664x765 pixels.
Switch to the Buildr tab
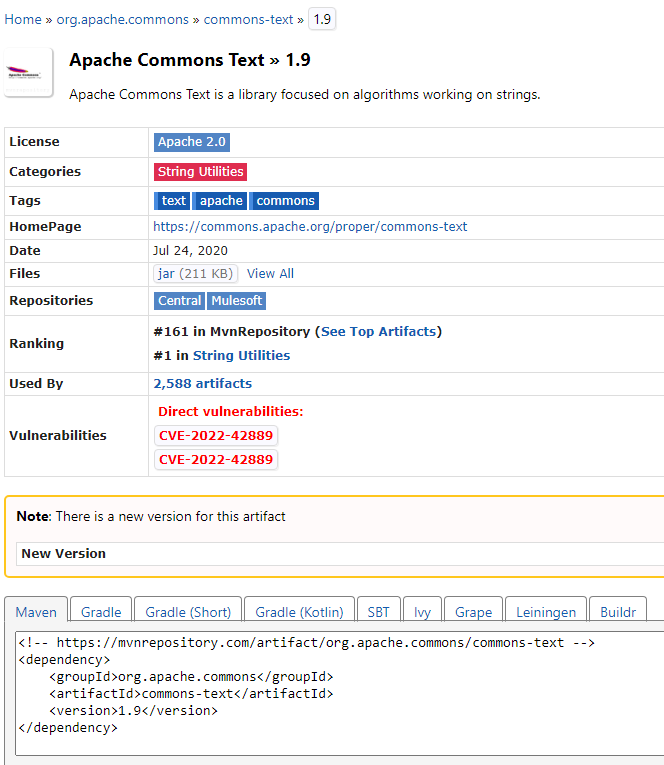click(618, 609)
